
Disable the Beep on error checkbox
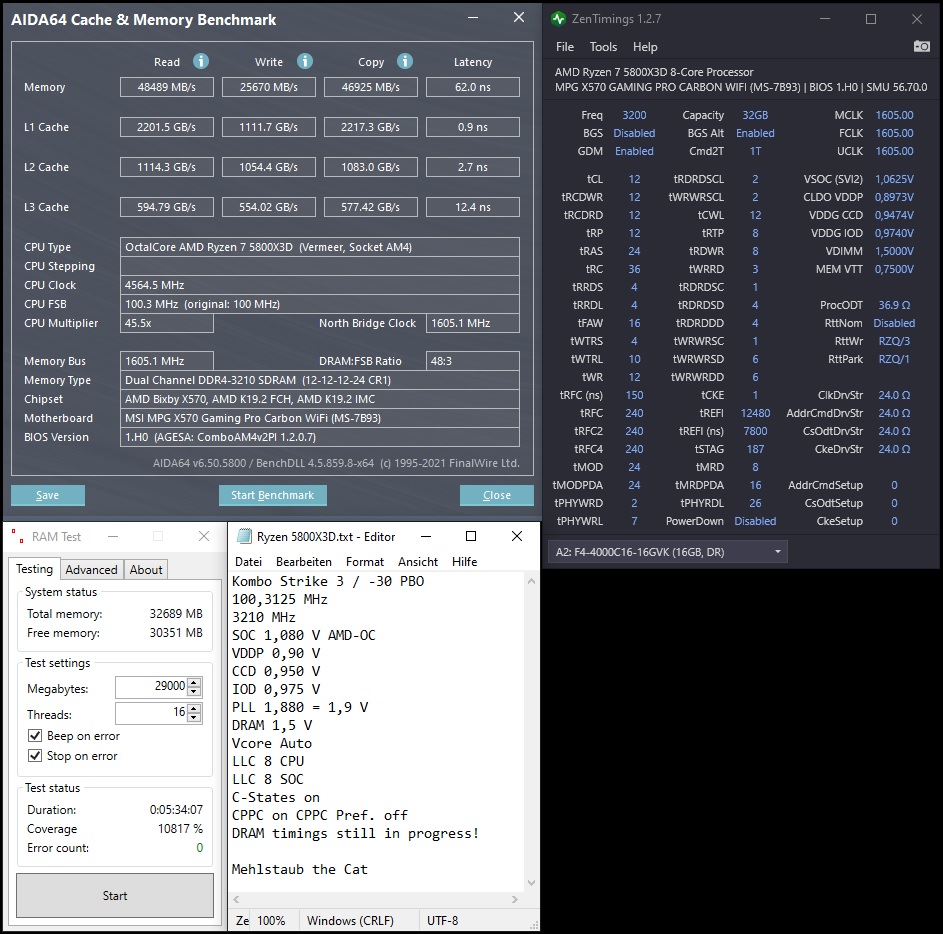pos(34,735)
